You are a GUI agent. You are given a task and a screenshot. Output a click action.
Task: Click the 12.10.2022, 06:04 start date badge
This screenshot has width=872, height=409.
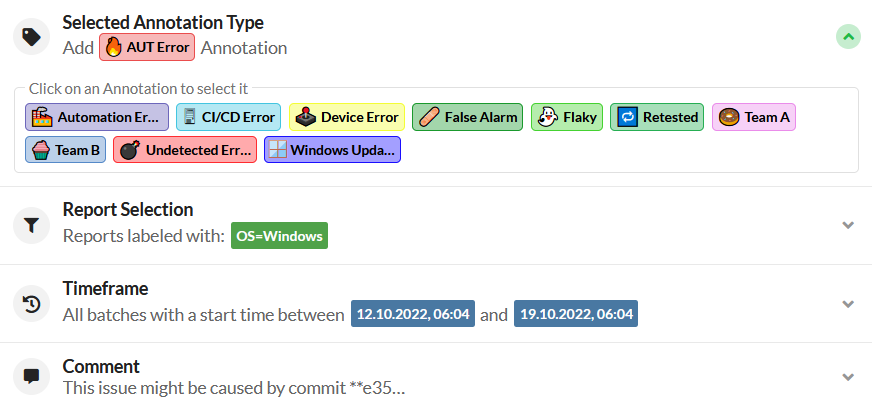[412, 314]
